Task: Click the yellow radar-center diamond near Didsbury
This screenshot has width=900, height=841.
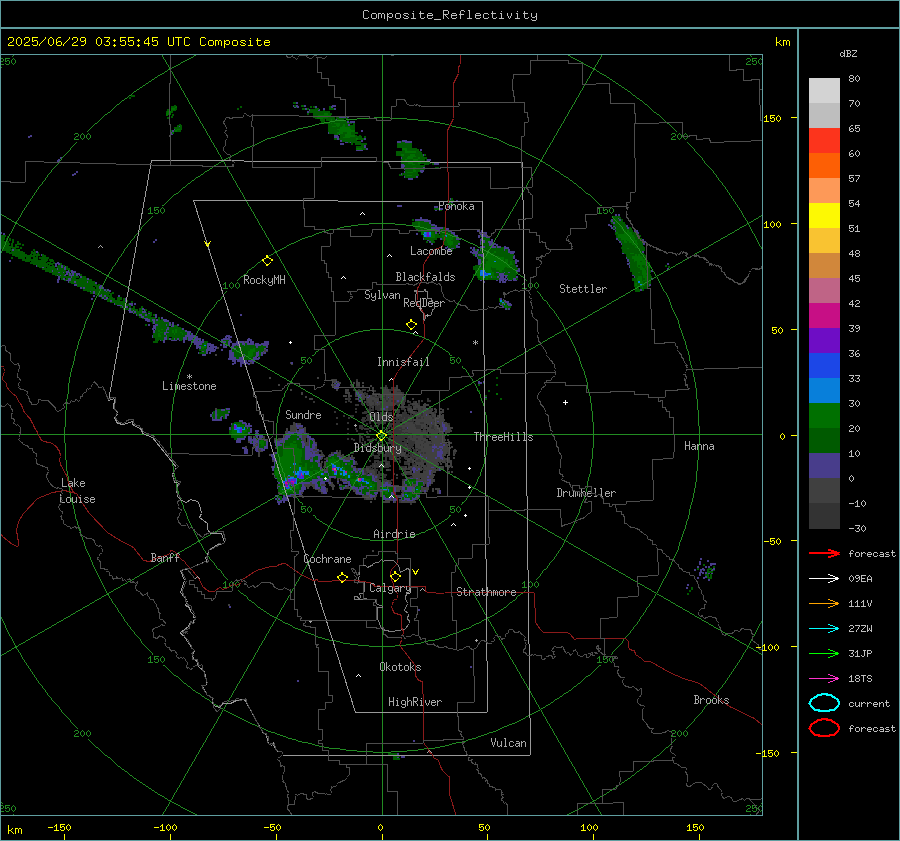Action: (x=381, y=436)
